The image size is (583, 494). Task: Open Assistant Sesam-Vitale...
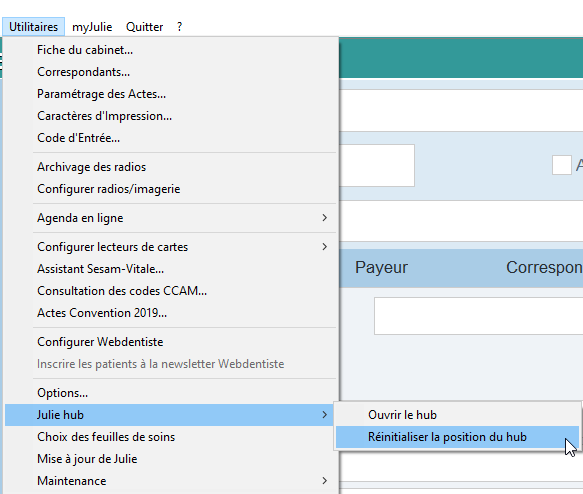171,269
